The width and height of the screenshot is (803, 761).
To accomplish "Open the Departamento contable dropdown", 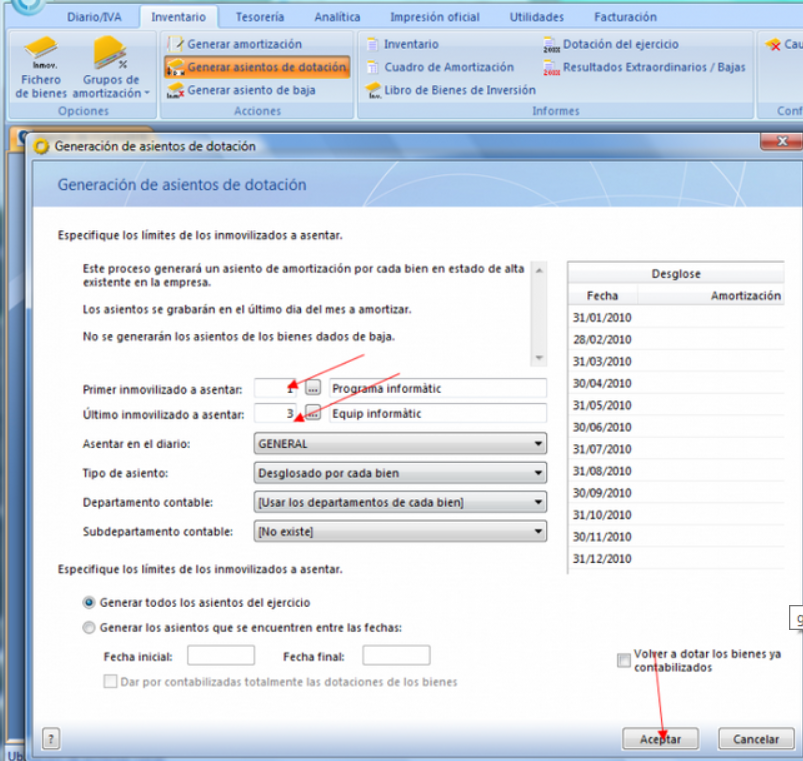I will point(539,502).
